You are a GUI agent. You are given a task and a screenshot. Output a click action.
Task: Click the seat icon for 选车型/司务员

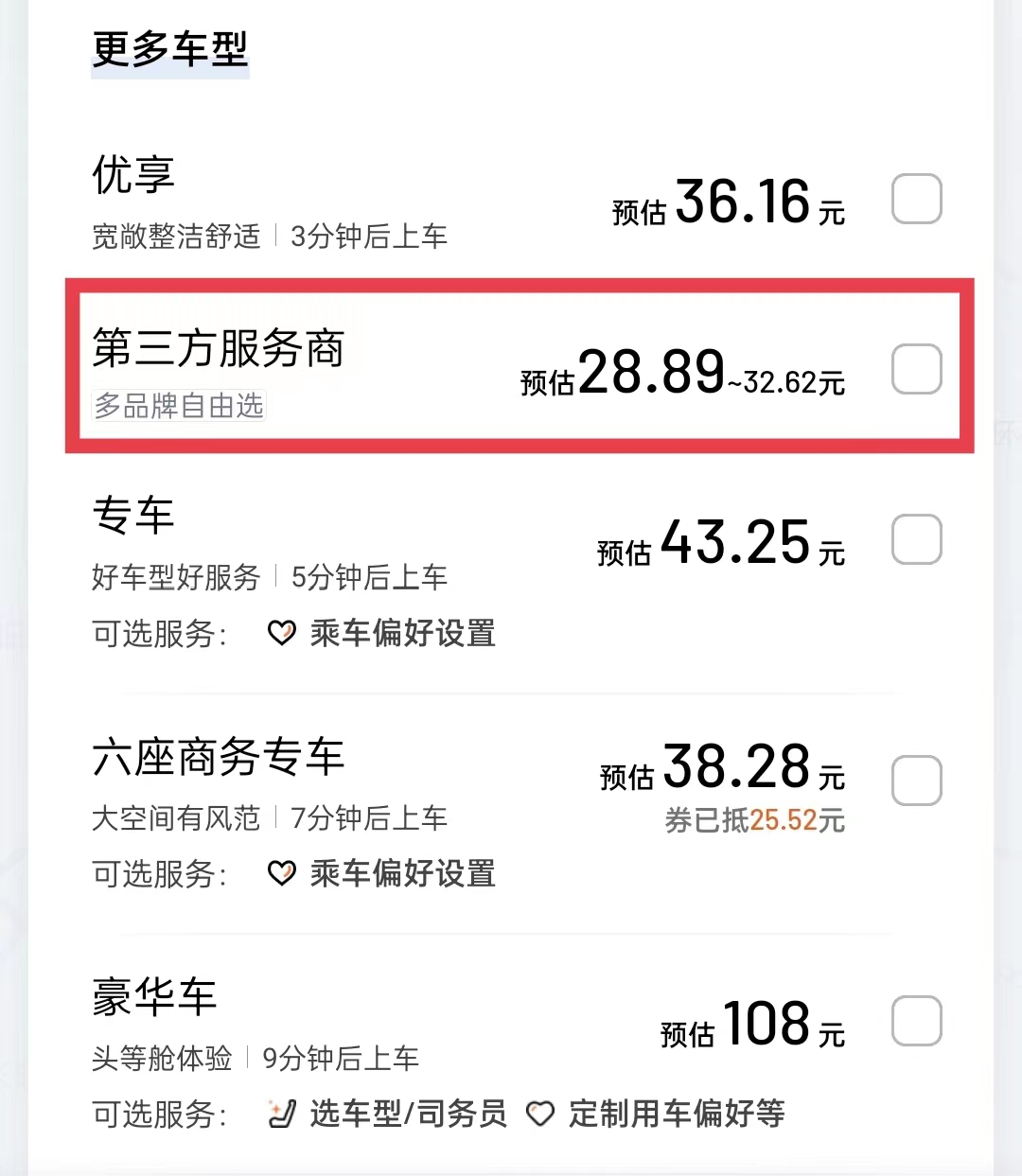[x=281, y=1114]
